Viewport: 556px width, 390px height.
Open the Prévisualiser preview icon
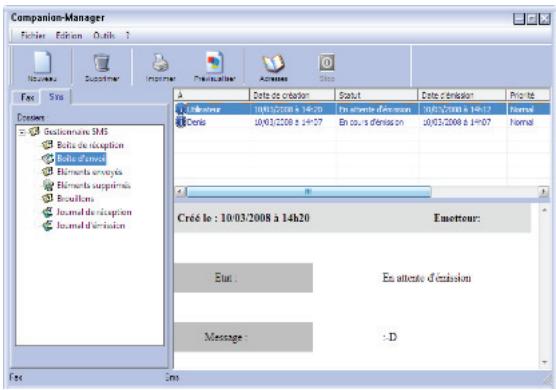(x=215, y=63)
